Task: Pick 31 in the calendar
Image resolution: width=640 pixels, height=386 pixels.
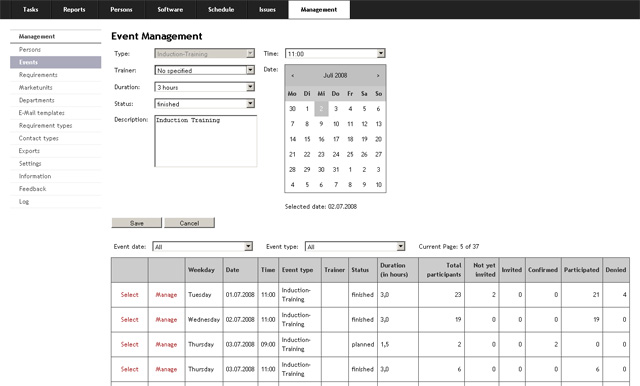Action: (336, 169)
